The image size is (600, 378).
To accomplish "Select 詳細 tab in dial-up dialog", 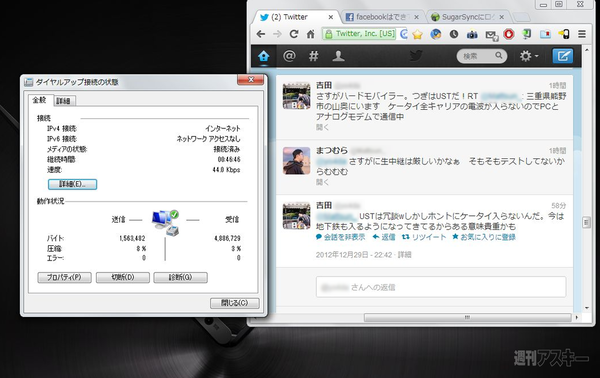I will point(64,101).
